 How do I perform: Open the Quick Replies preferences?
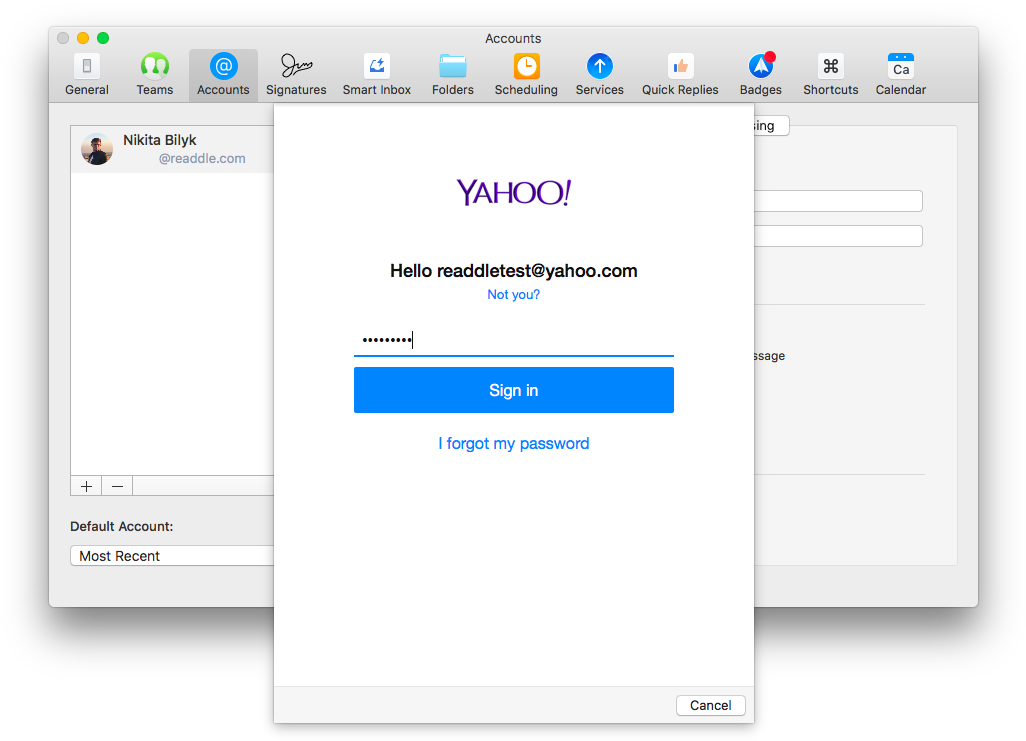coord(680,75)
